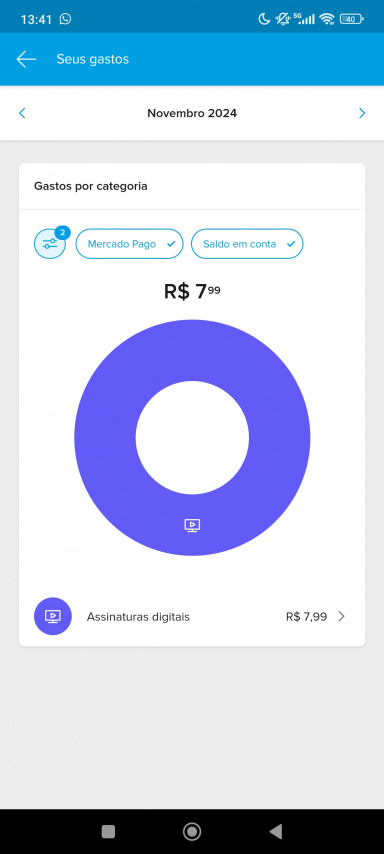Expand Assinaturas digitais via right chevron
This screenshot has height=854, width=384.
342,617
